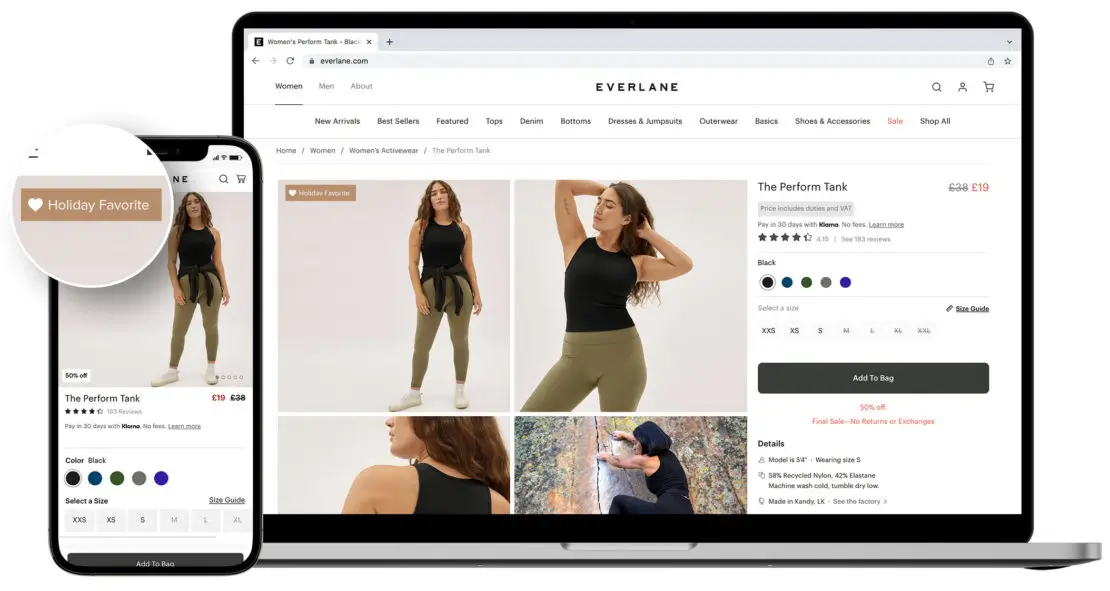1110x591 pixels.
Task: Choose size S on the laptop
Action: [820, 331]
